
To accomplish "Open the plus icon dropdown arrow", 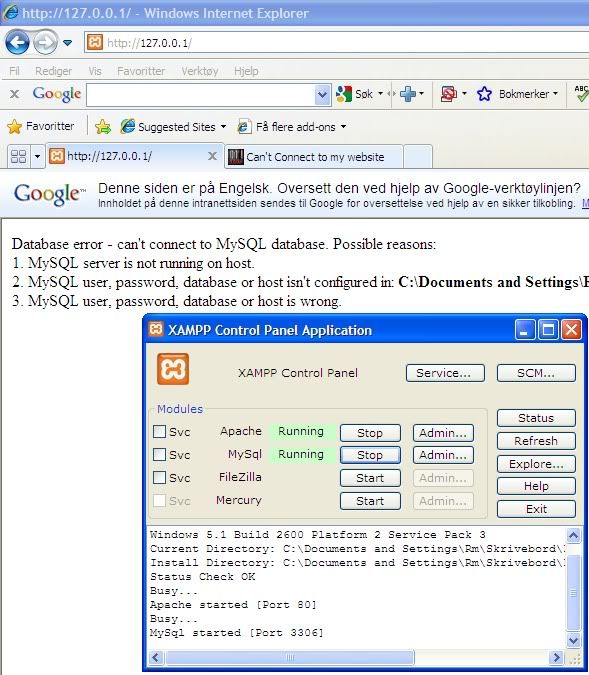I will pyautogui.click(x=422, y=93).
